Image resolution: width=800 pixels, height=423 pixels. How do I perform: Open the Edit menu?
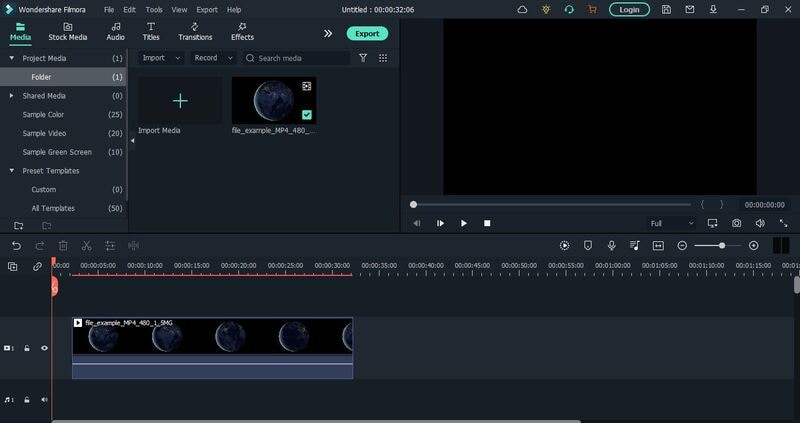[130, 10]
